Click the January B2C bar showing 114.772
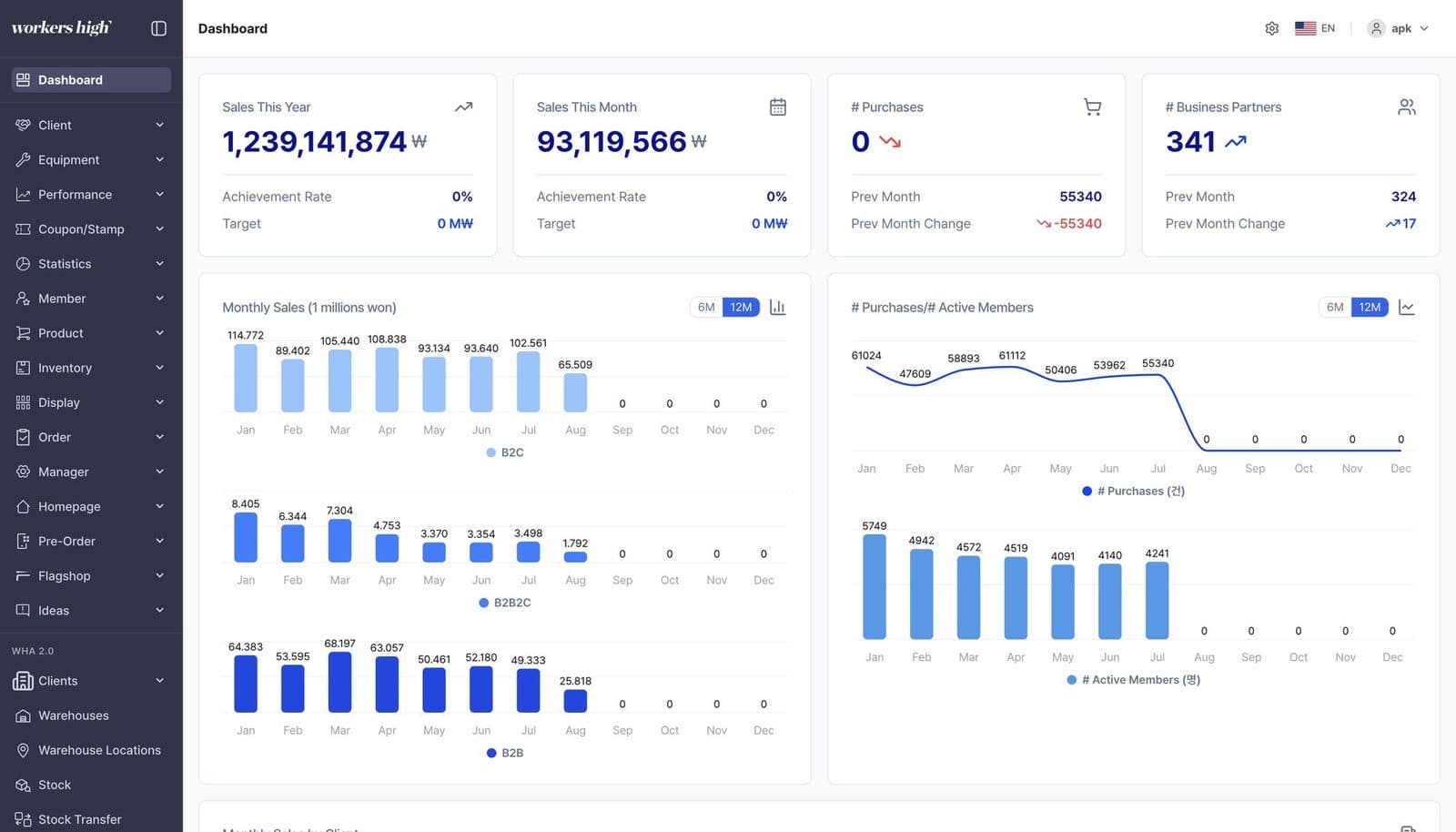1456x832 pixels. tap(246, 379)
